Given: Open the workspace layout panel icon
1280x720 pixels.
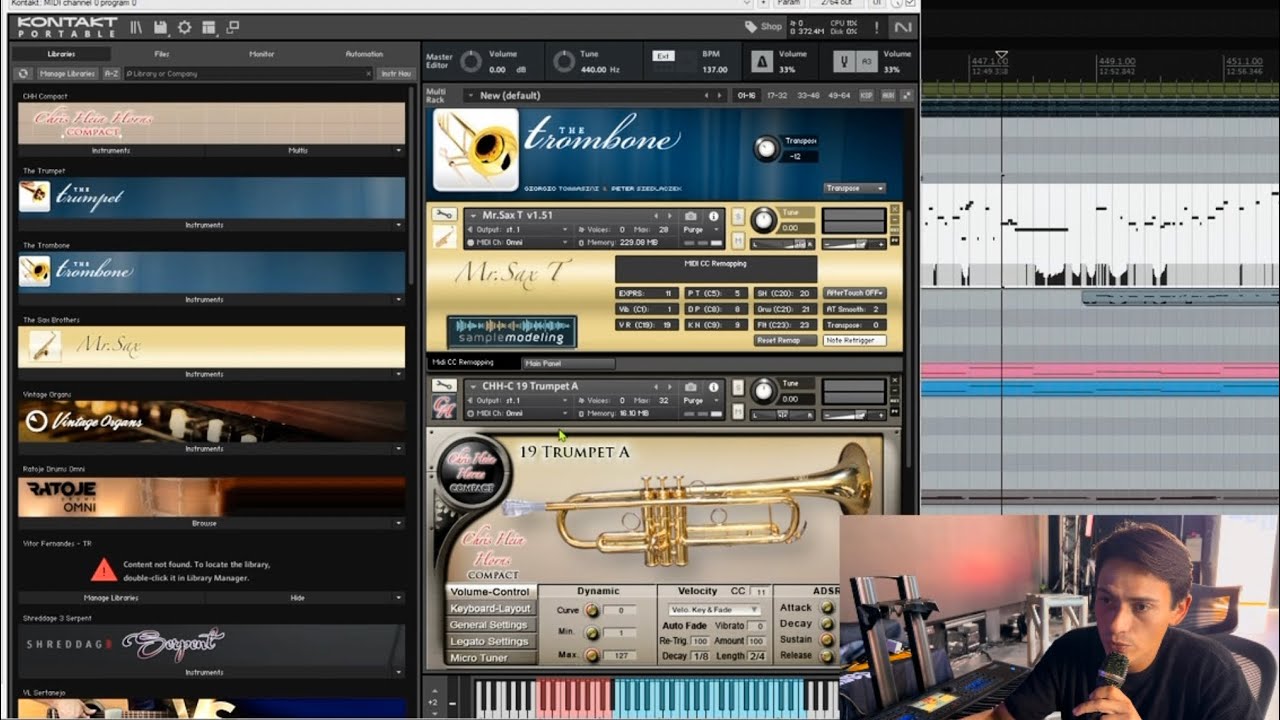Looking at the screenshot, I should click(209, 27).
